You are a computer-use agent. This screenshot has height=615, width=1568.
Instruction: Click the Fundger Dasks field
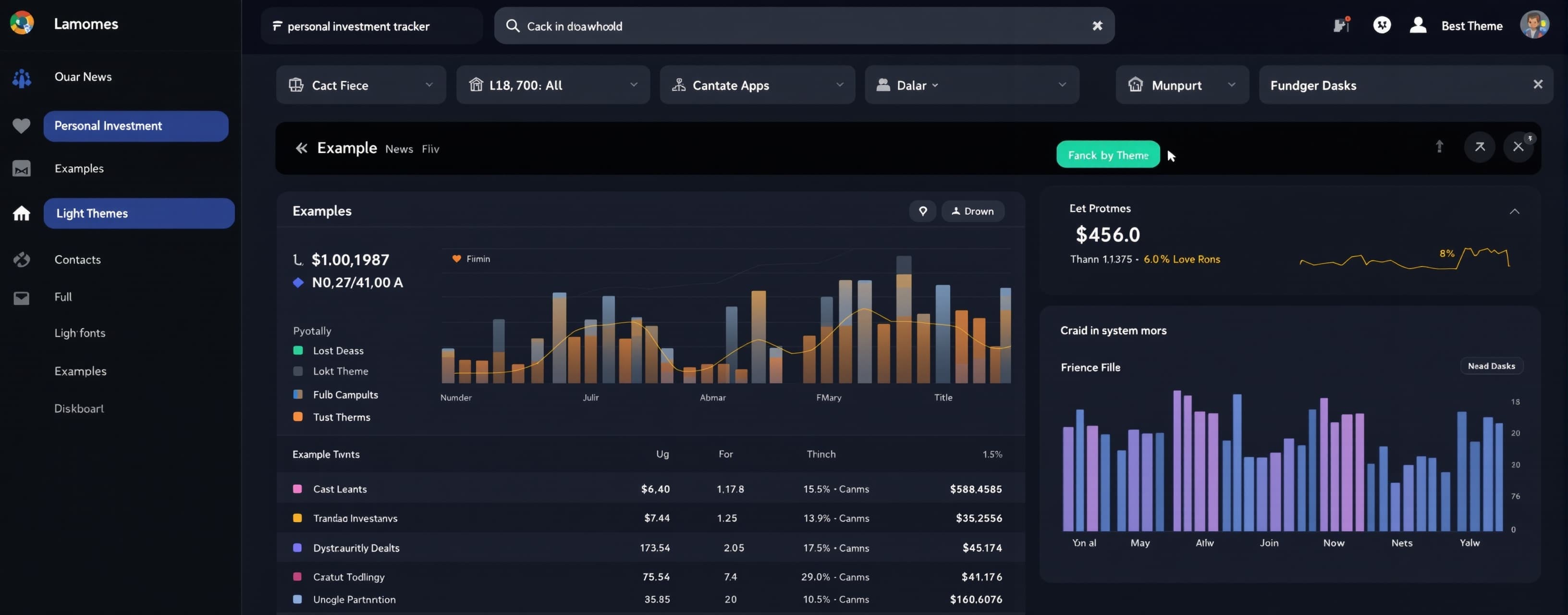[x=1406, y=85]
